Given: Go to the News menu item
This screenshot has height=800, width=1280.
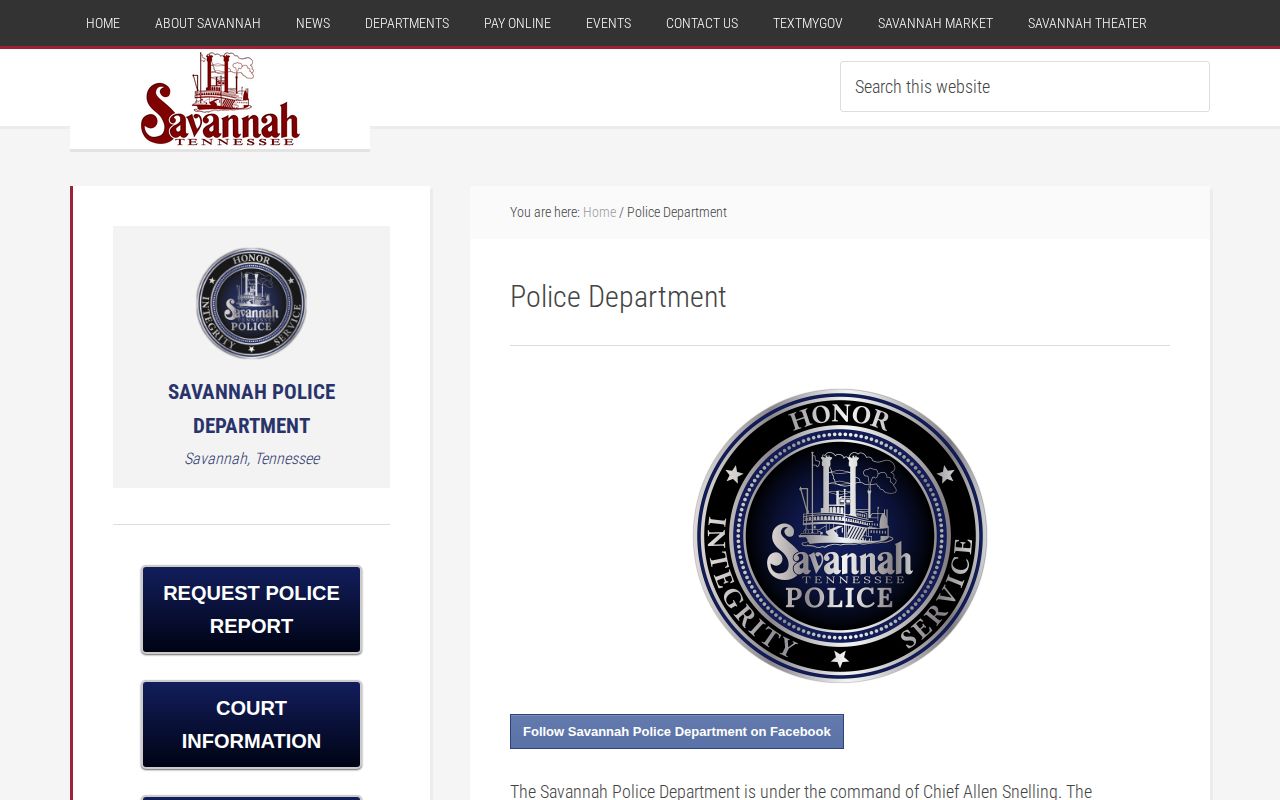Looking at the screenshot, I should [x=313, y=23].
